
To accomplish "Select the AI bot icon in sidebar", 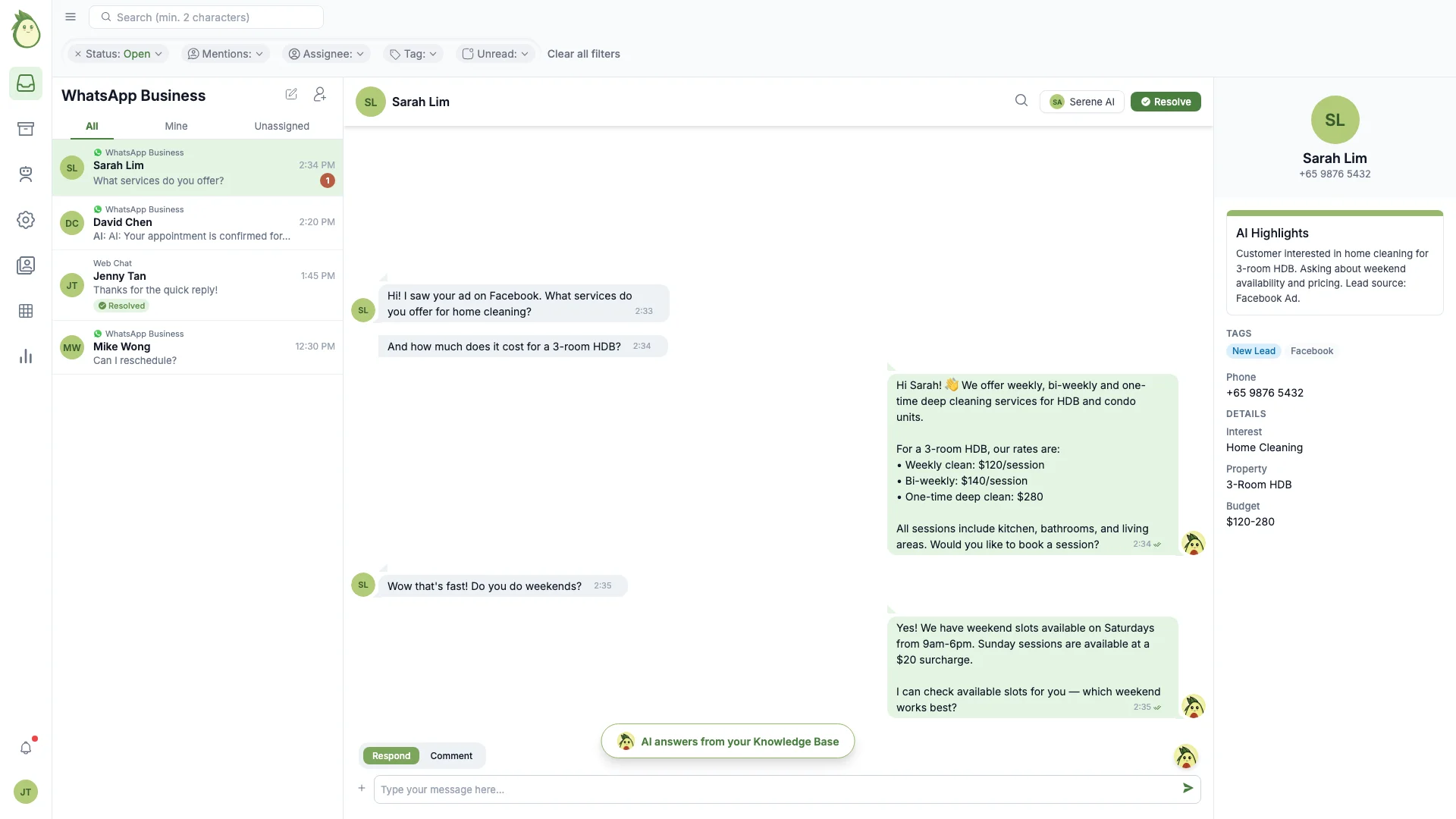I will point(26,174).
